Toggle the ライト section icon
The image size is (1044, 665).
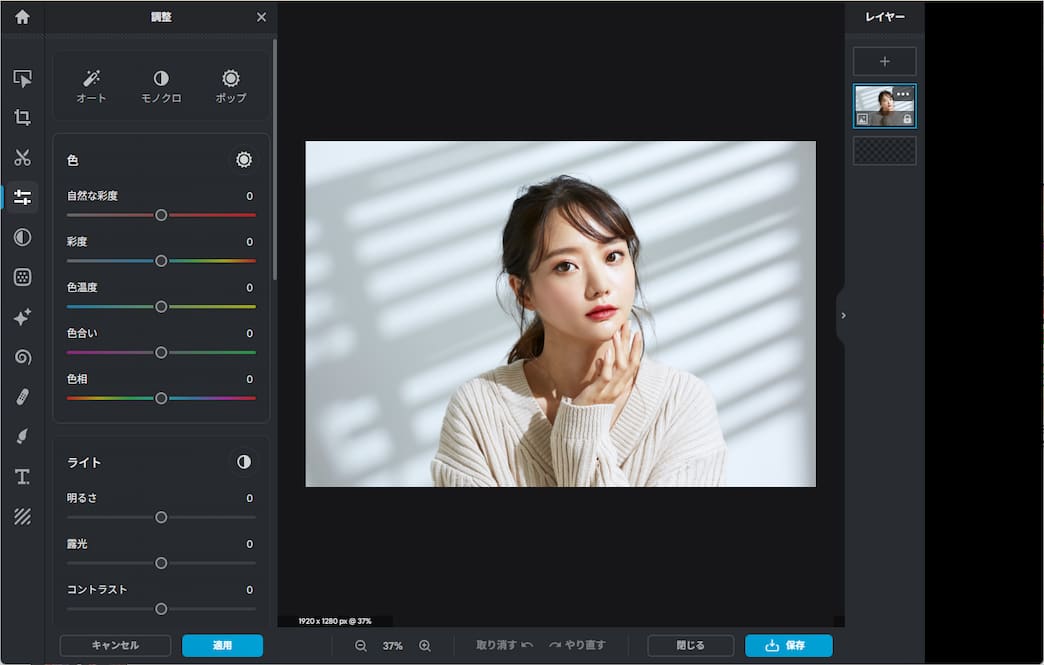pos(244,462)
